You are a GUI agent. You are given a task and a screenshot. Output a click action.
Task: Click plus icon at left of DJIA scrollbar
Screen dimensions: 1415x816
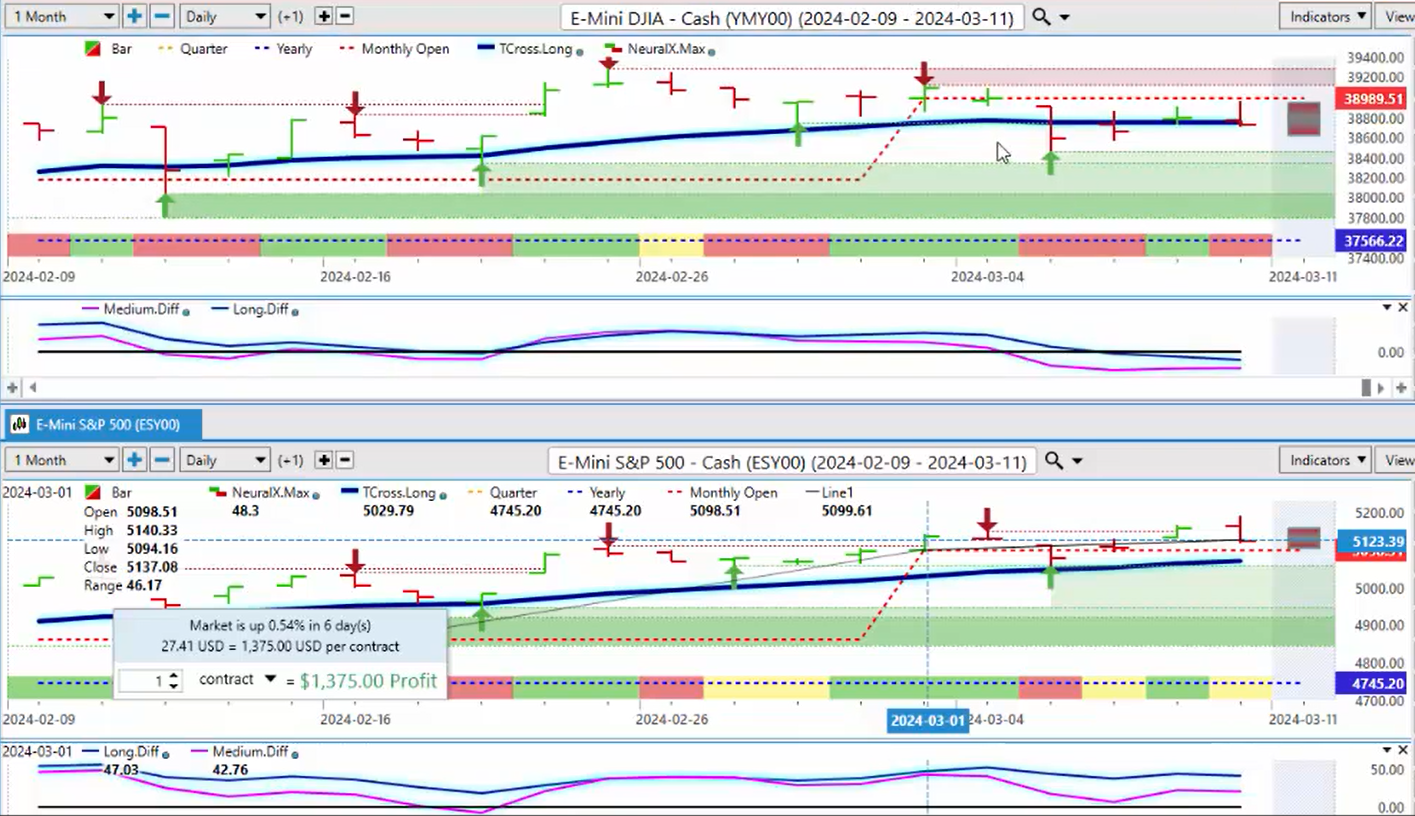13,387
